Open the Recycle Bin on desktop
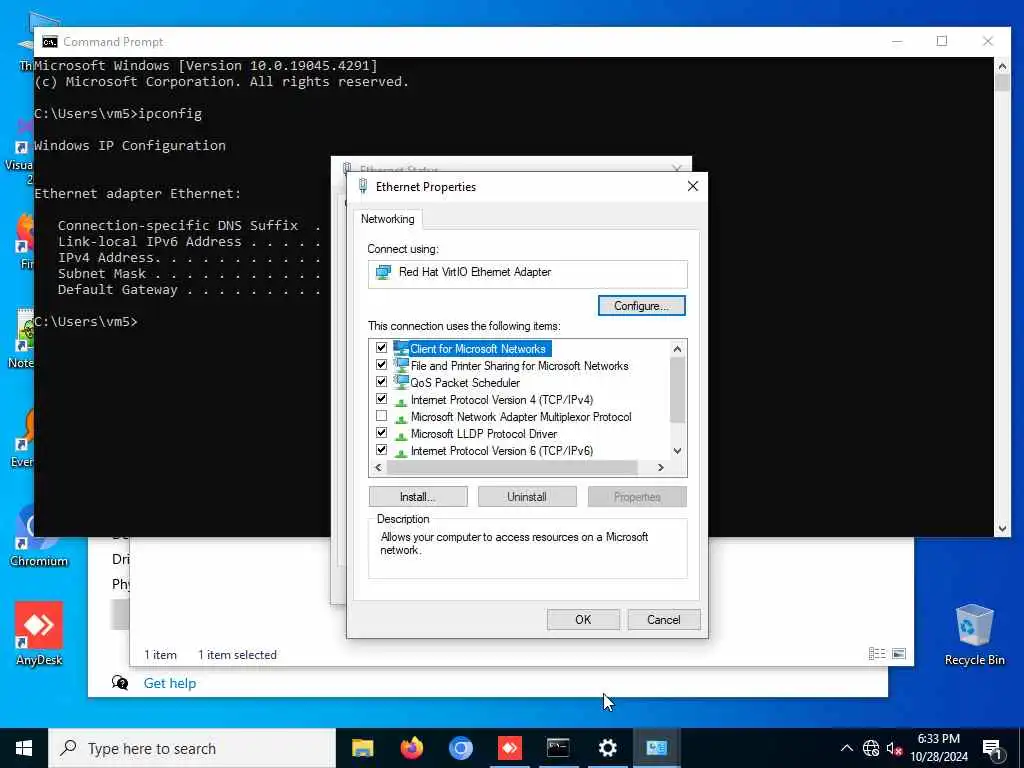Screen dimensions: 1024x768 974,635
